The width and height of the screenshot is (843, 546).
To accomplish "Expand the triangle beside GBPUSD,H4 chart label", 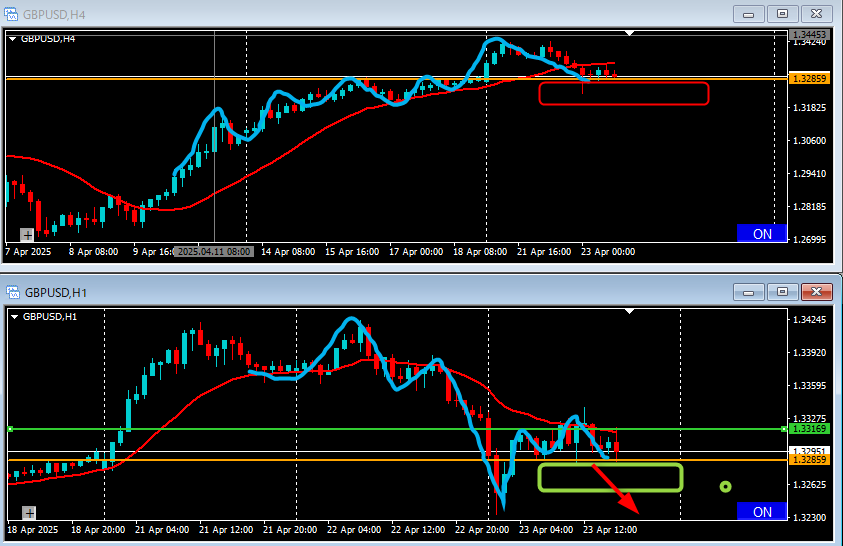I will tap(13, 39).
